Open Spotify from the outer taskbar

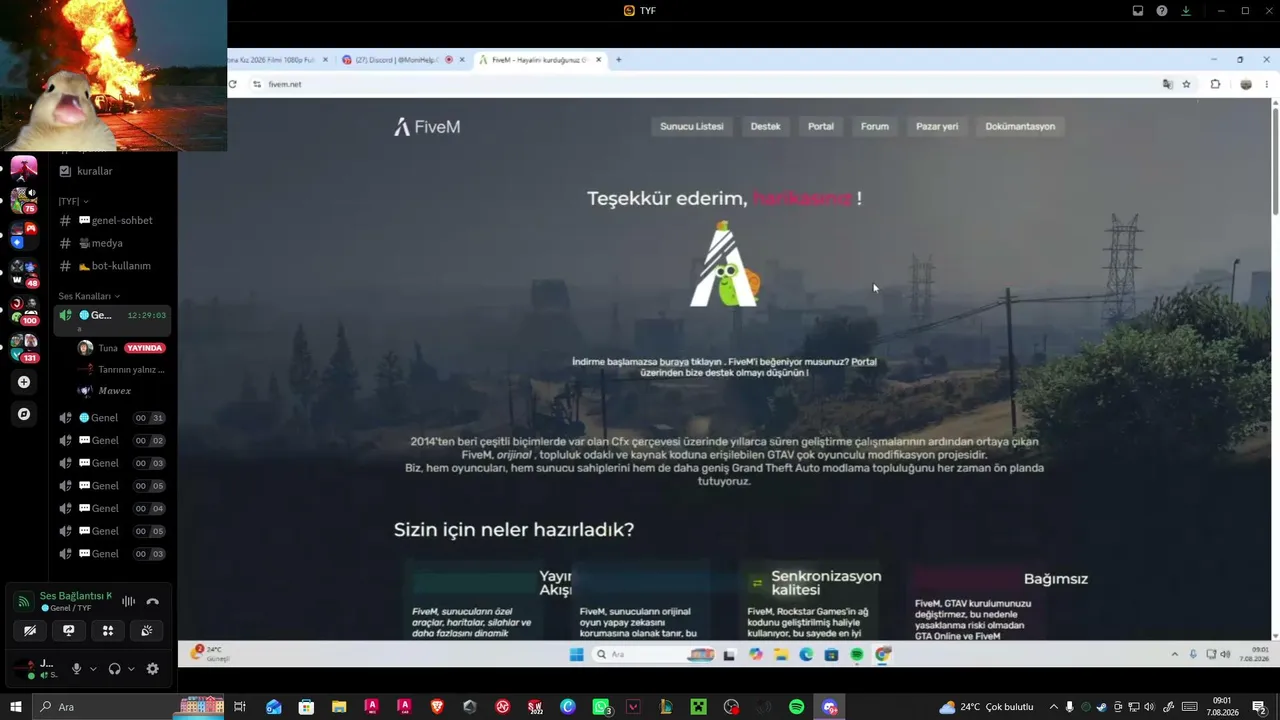797,707
